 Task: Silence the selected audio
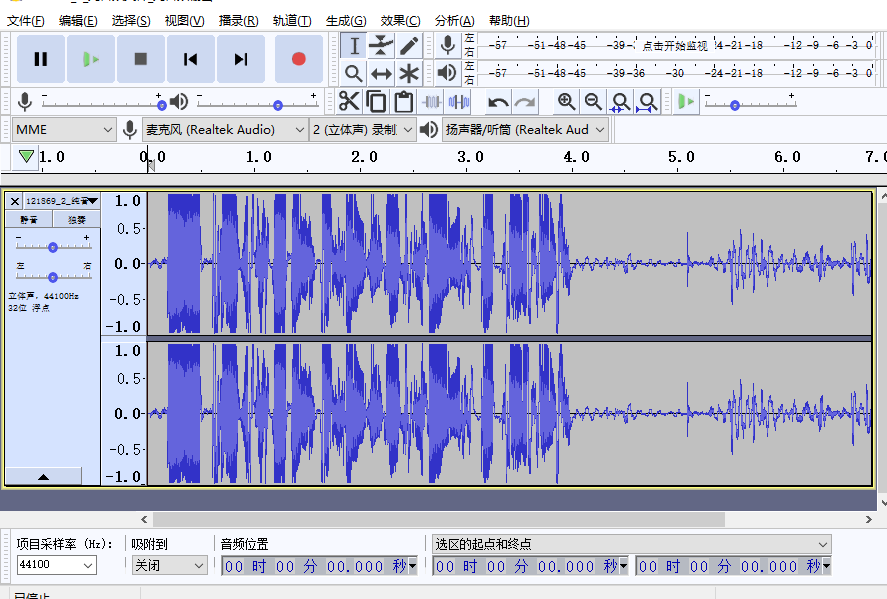point(459,102)
